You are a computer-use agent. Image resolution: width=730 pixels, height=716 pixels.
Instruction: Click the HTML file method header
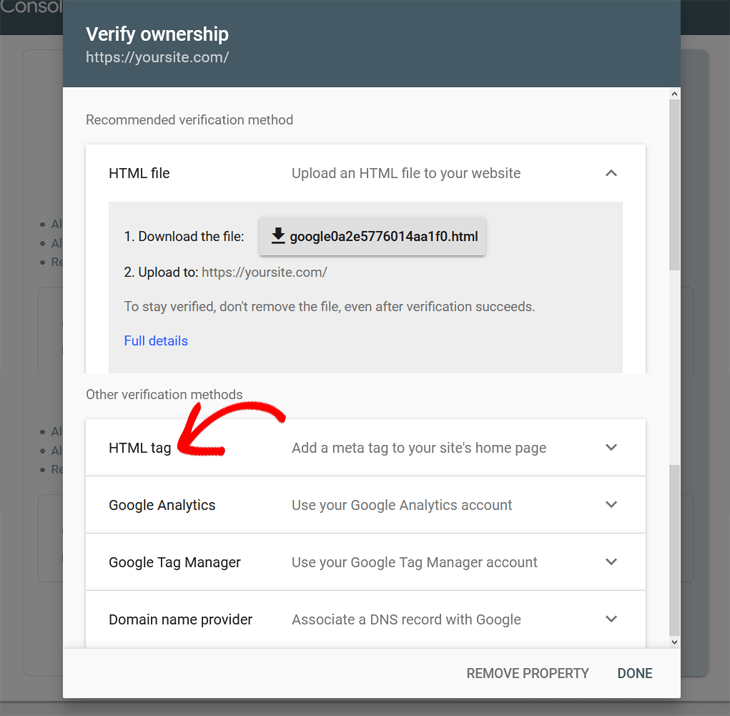139,173
